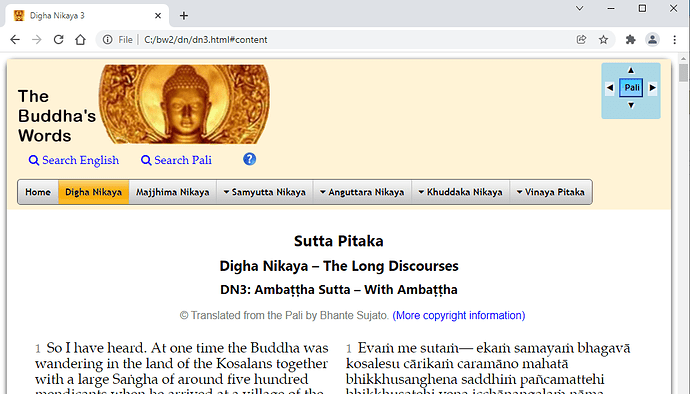This screenshot has width=690, height=394.
Task: Expand the Samyutta Nikaya dropdown
Action: click(264, 192)
